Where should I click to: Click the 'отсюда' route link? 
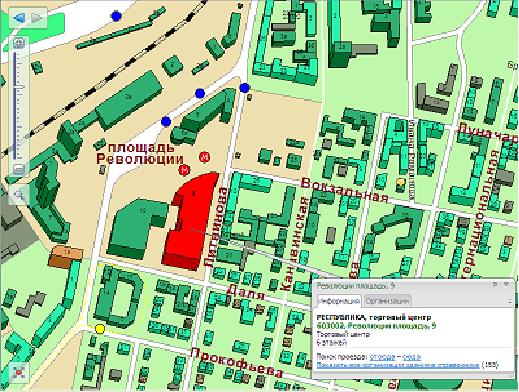[383, 357]
